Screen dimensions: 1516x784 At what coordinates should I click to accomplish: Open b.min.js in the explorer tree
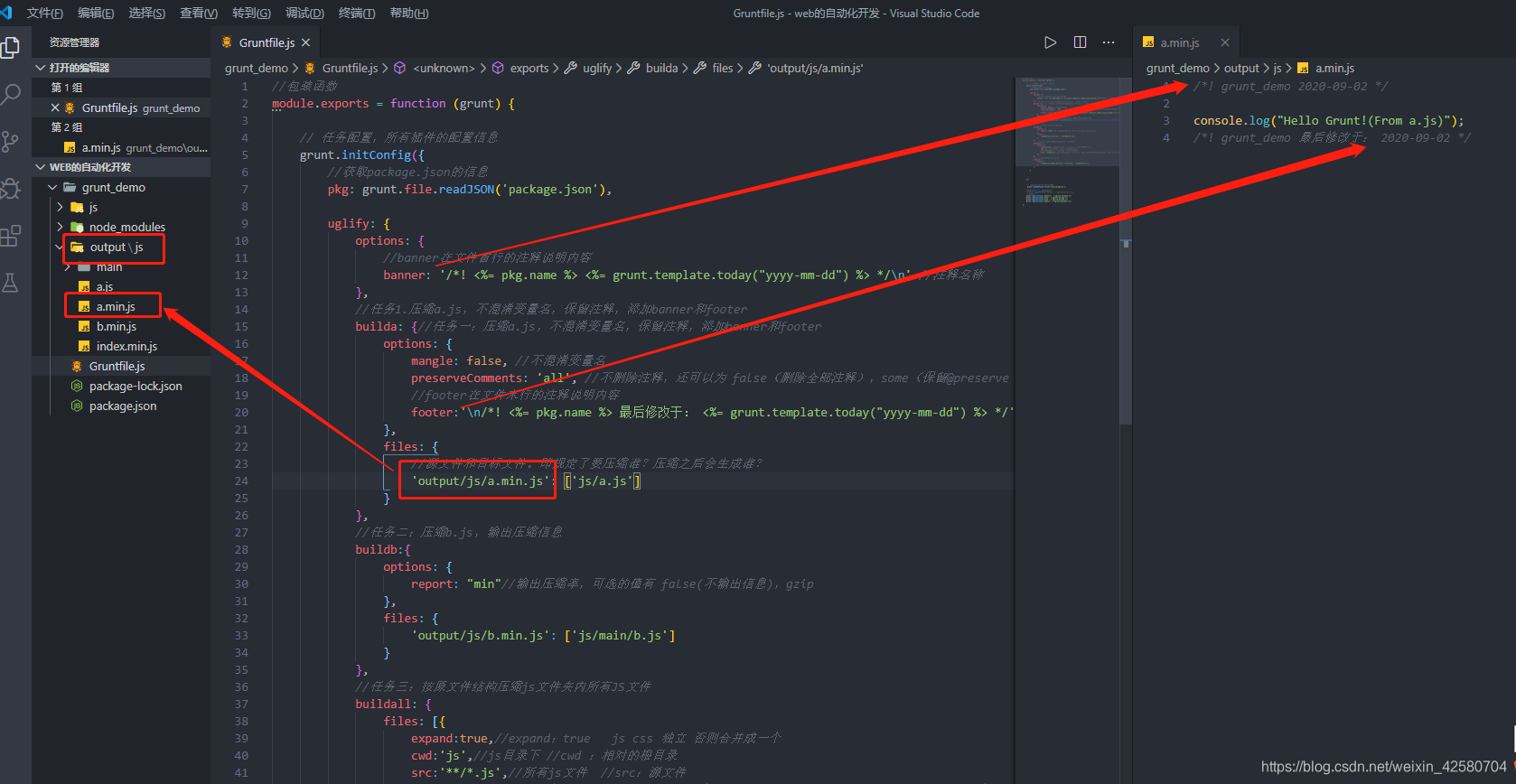tap(121, 326)
